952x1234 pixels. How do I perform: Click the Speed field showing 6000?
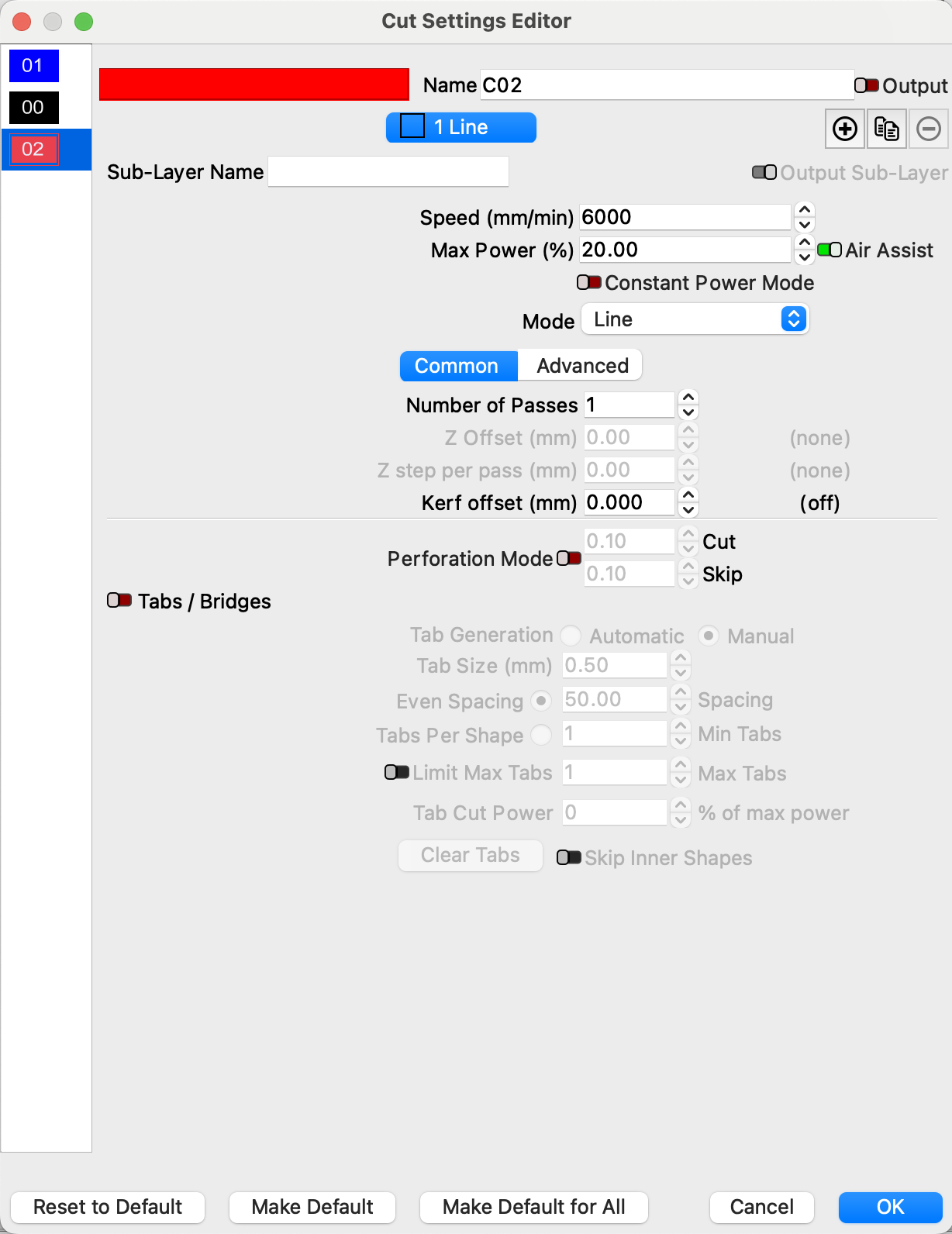(x=685, y=217)
